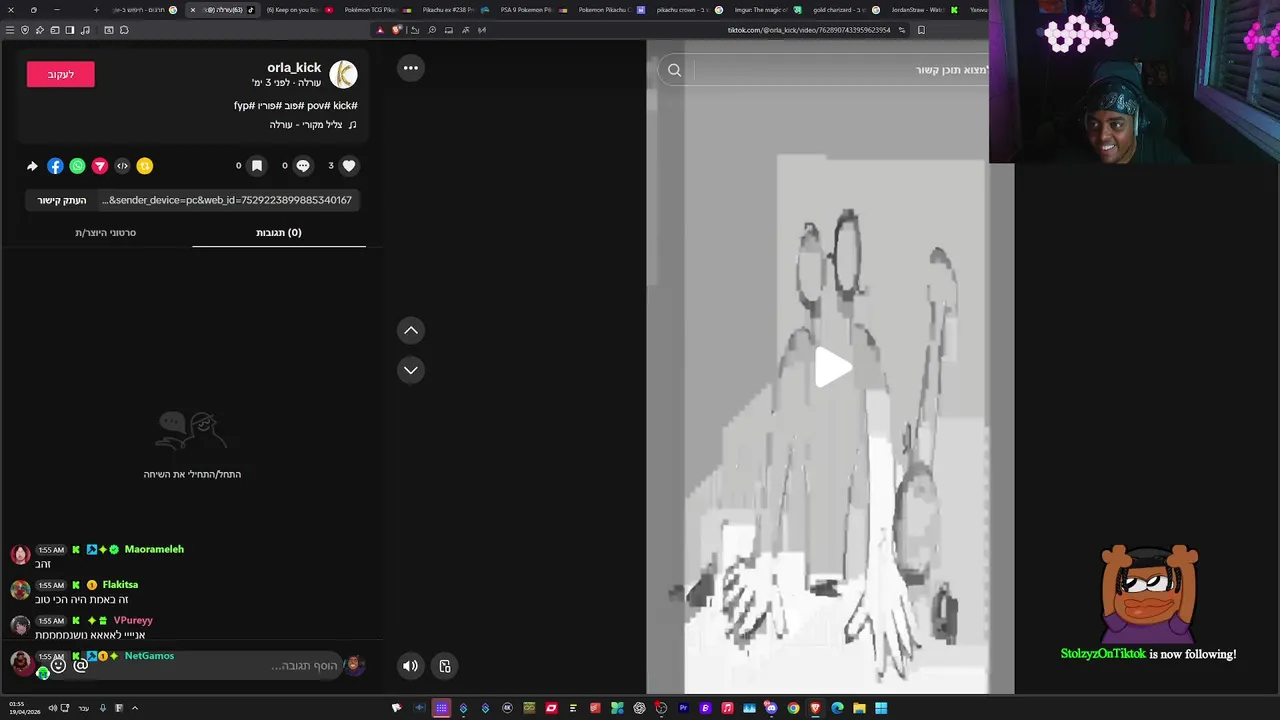The width and height of the screenshot is (1280, 720).
Task: Open the Windows Start button
Action: coord(881,708)
